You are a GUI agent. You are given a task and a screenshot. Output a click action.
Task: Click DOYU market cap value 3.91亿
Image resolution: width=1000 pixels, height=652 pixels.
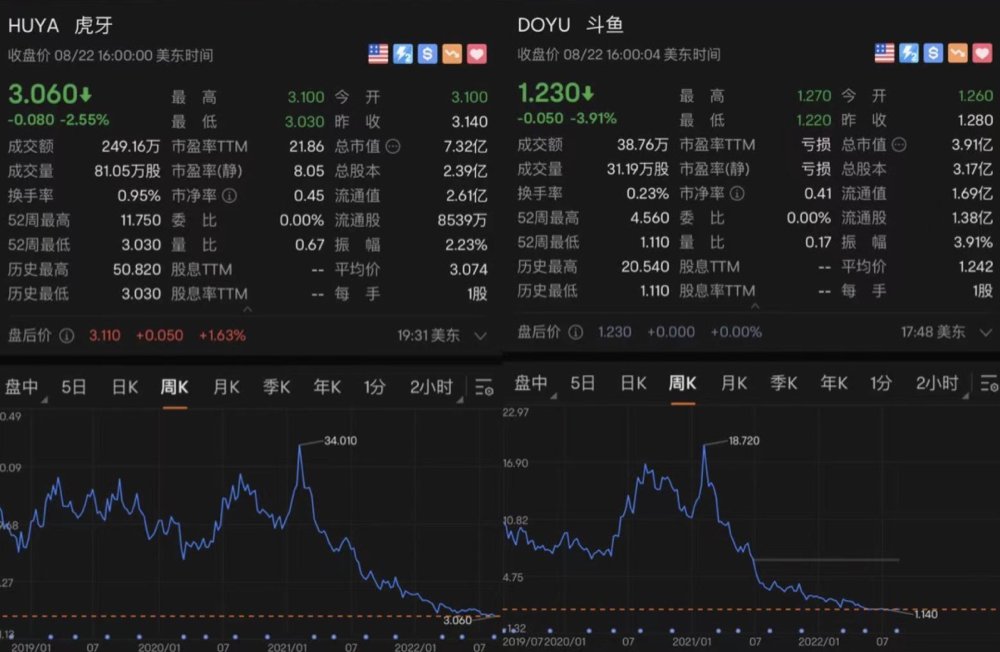point(972,145)
